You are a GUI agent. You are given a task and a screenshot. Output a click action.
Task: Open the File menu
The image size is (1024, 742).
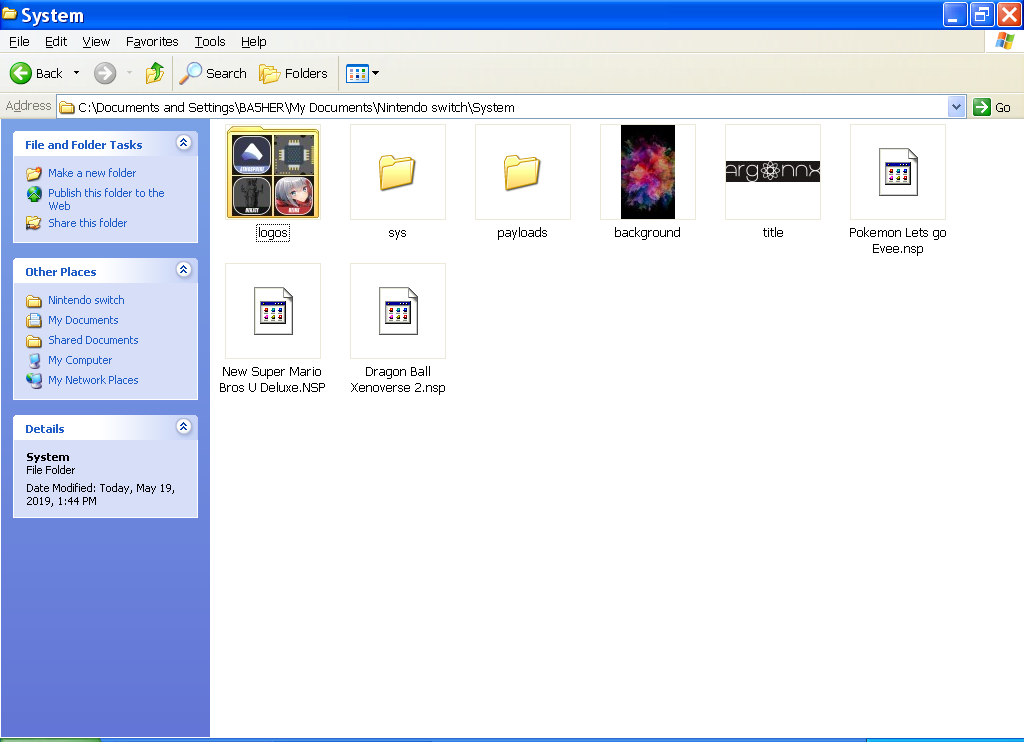tap(19, 42)
